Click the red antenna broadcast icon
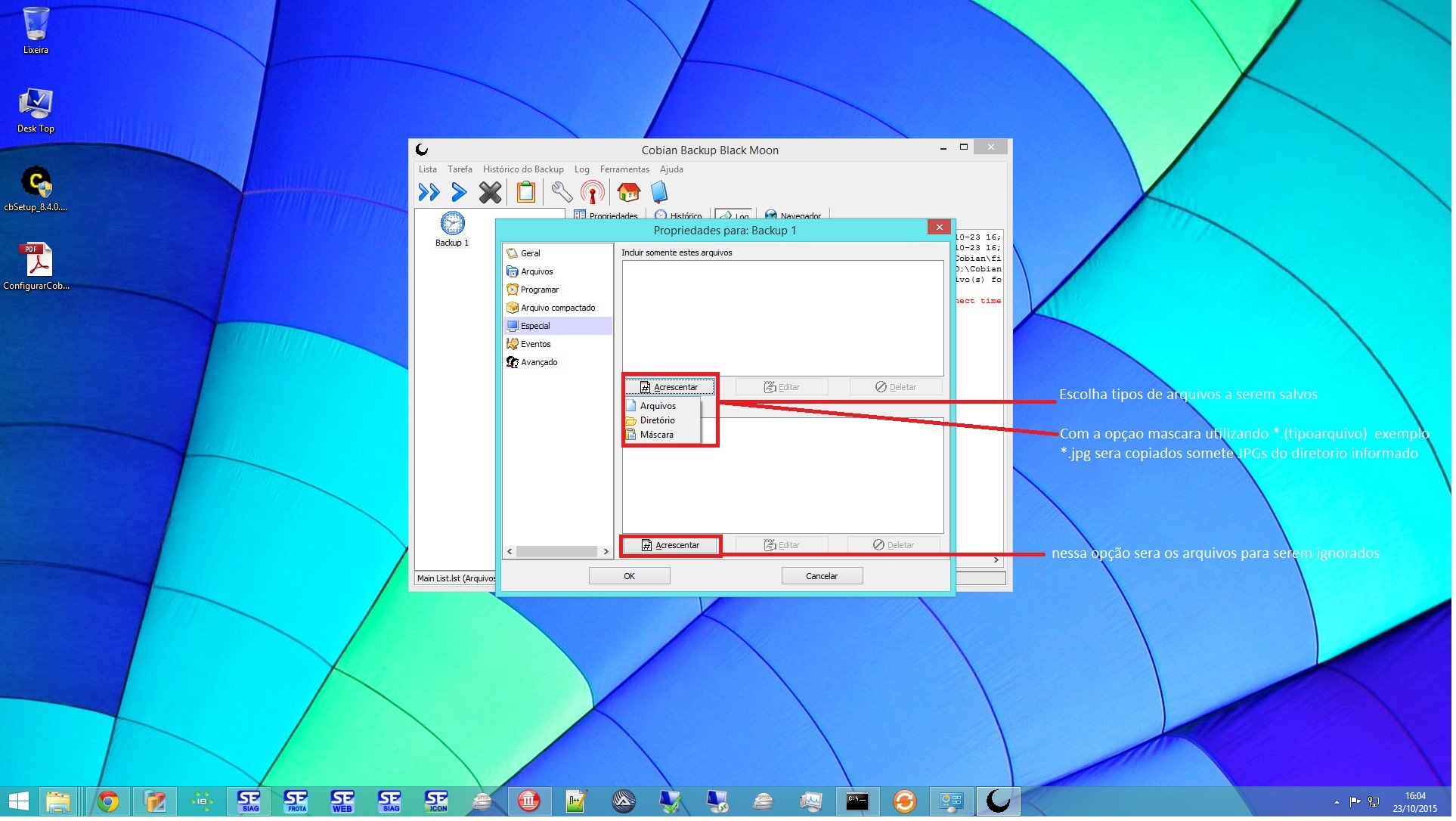The height and width of the screenshot is (821, 1456). pyautogui.click(x=593, y=193)
